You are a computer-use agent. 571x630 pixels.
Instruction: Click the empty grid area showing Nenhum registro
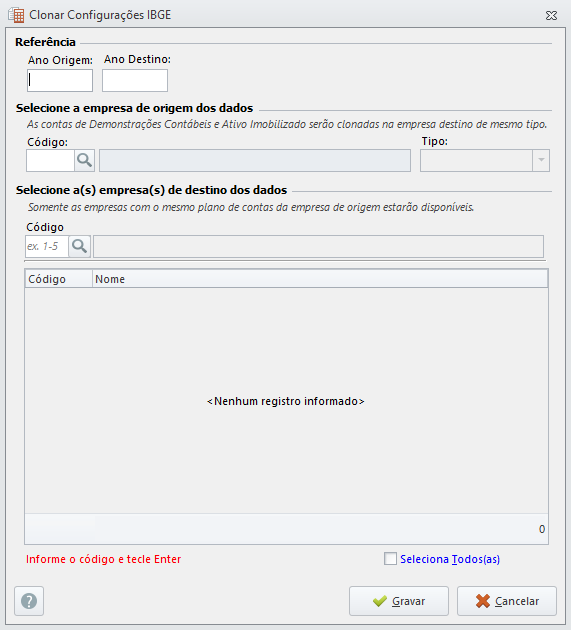point(286,401)
